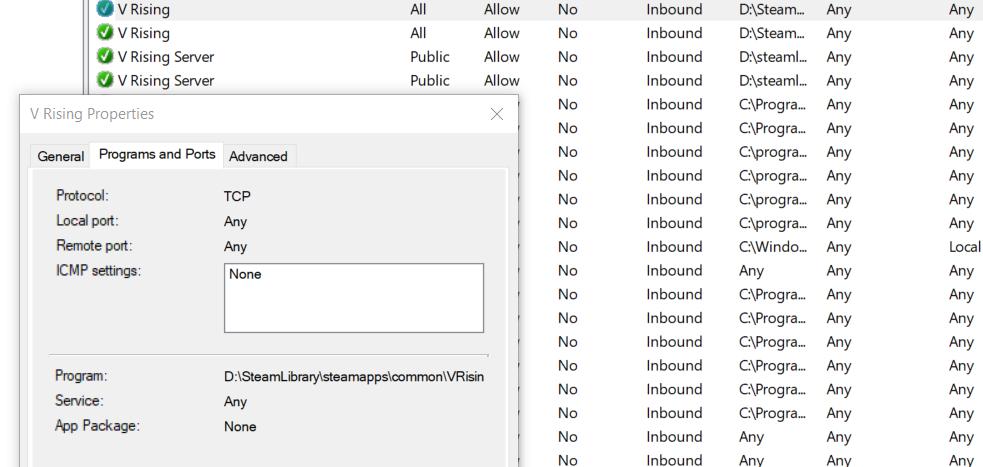Select the Programs and Ports tab
This screenshot has width=983, height=467.
click(x=157, y=154)
